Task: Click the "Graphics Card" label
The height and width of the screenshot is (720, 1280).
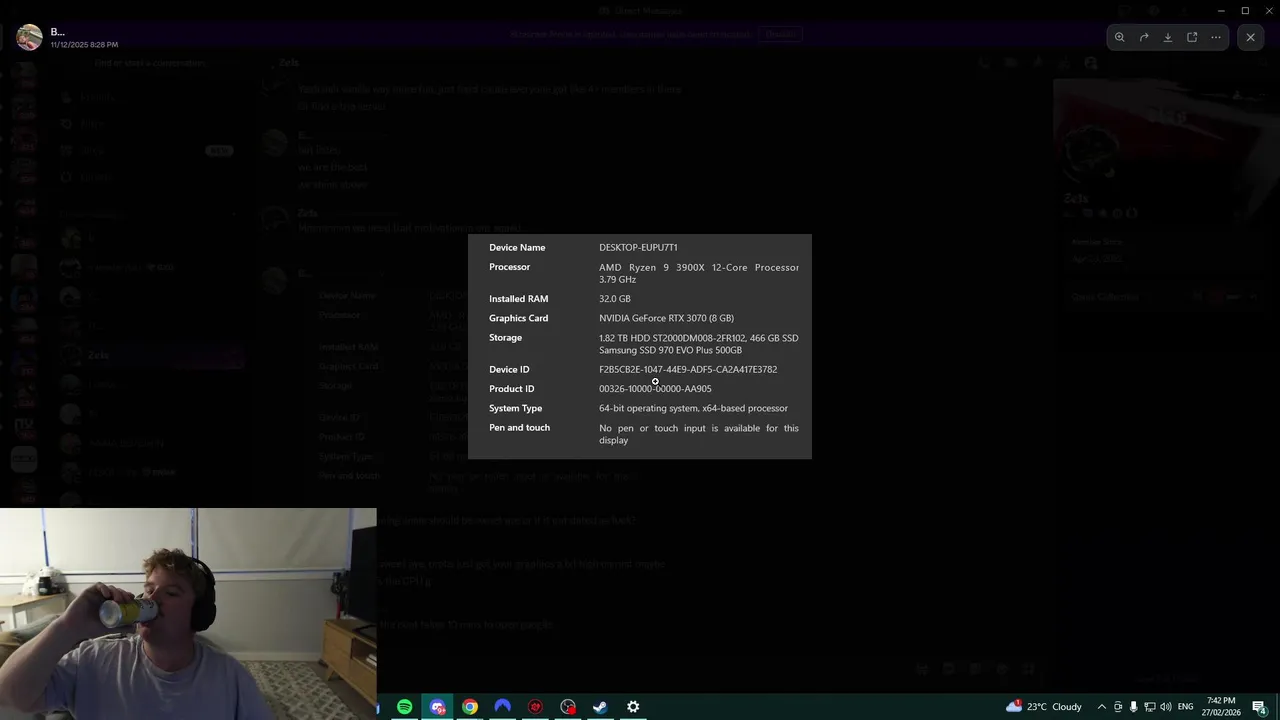Action: (x=518, y=318)
